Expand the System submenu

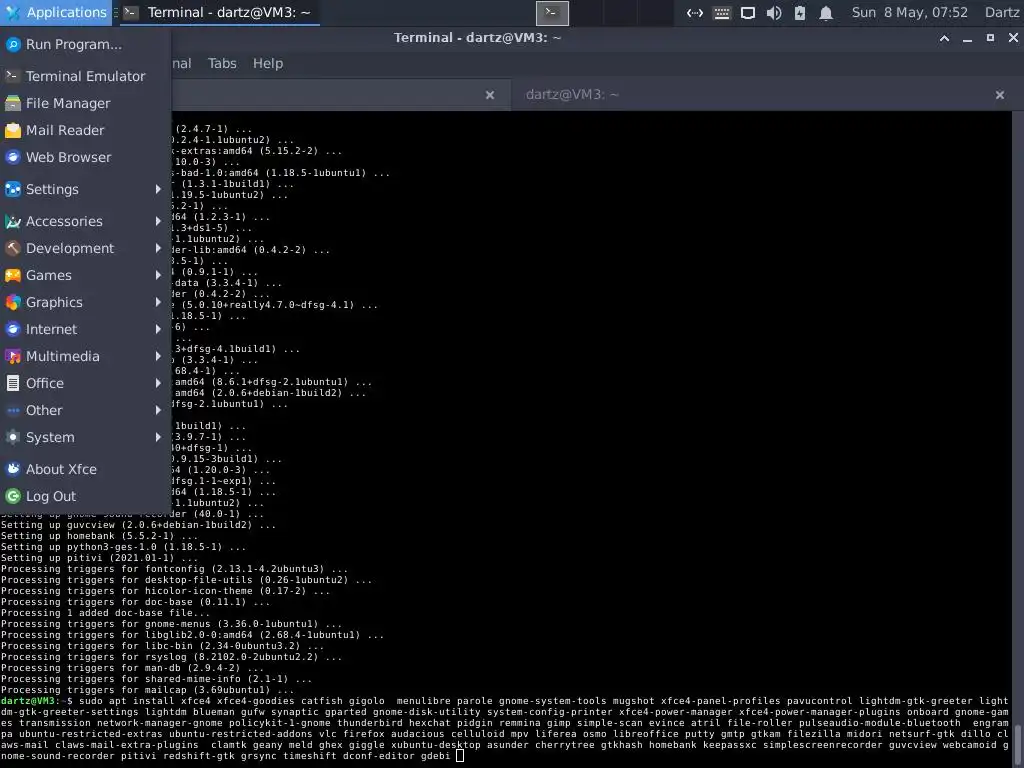(x=86, y=437)
